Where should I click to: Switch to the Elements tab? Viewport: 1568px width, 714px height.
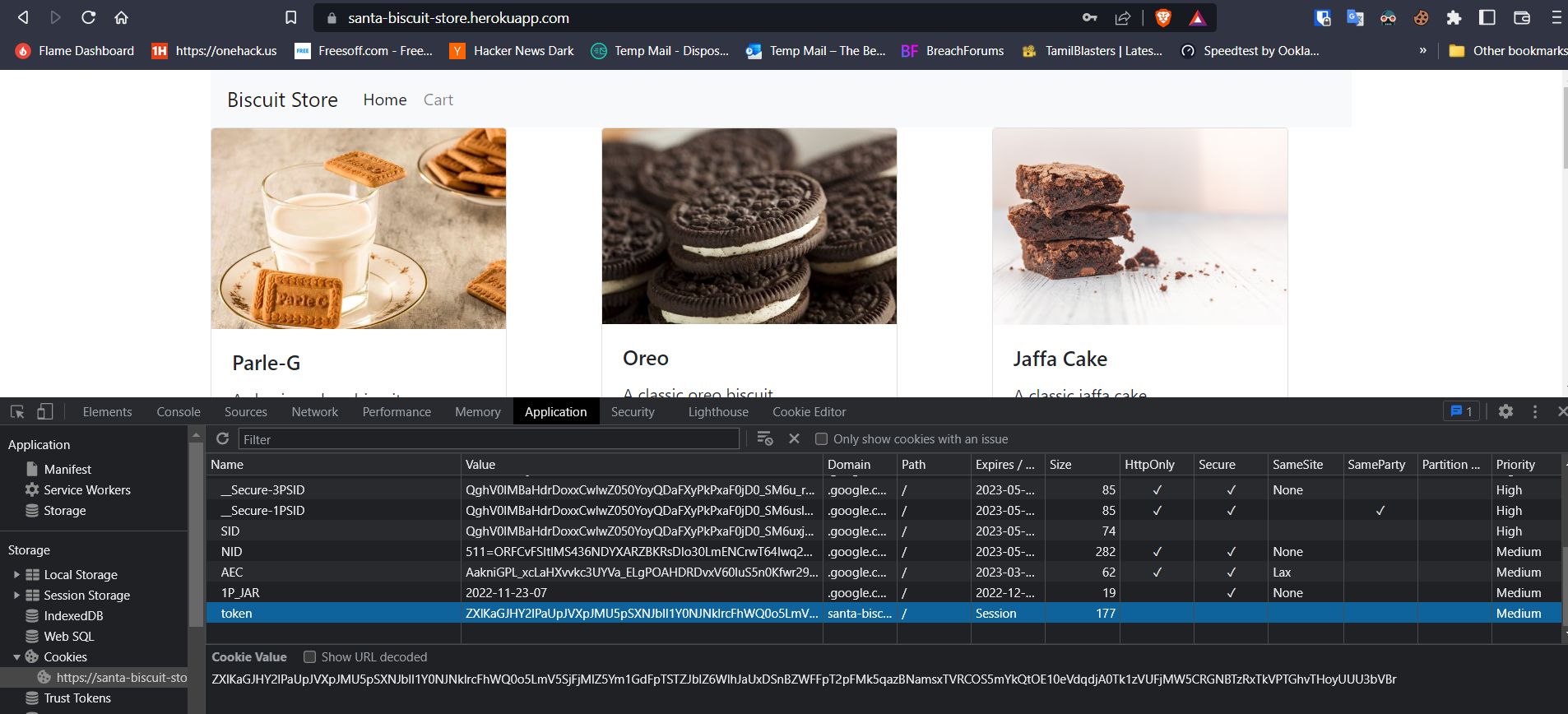tap(107, 411)
